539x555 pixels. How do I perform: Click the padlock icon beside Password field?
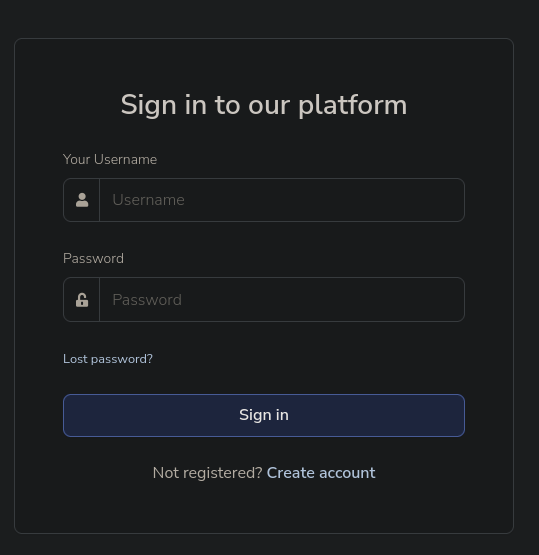point(82,300)
